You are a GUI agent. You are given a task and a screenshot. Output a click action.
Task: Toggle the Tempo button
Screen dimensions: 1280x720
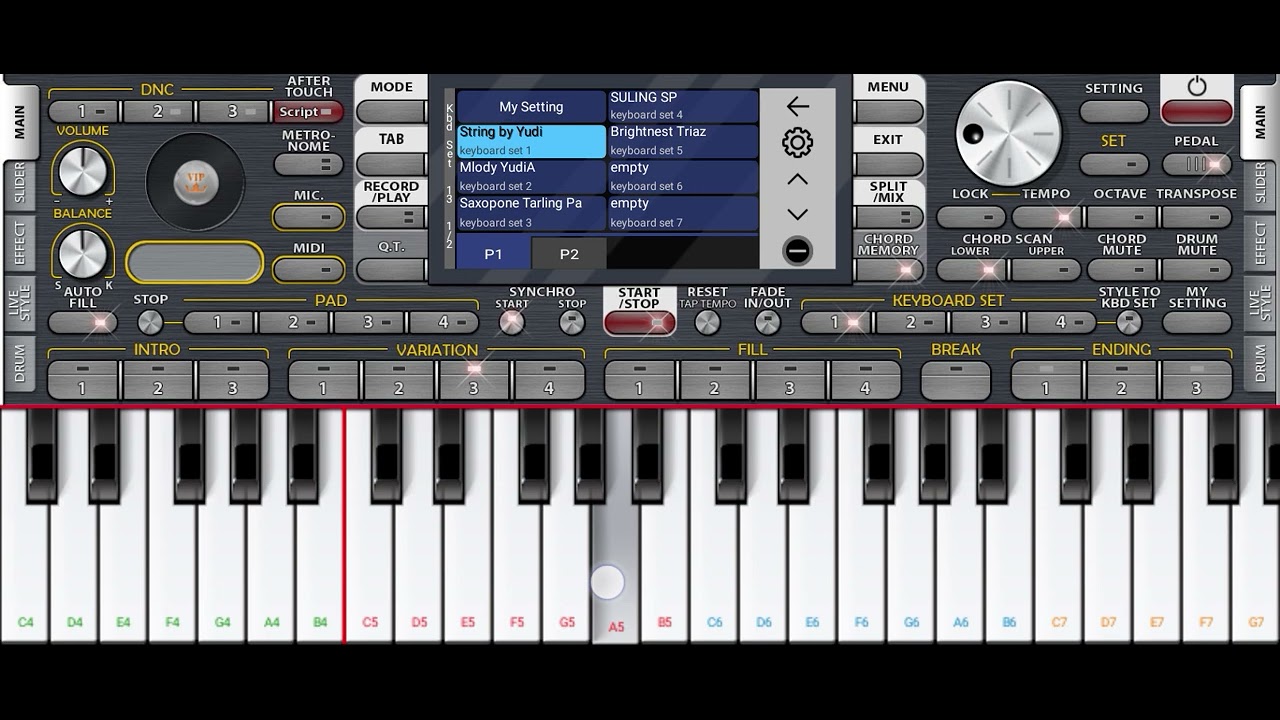coord(1046,217)
